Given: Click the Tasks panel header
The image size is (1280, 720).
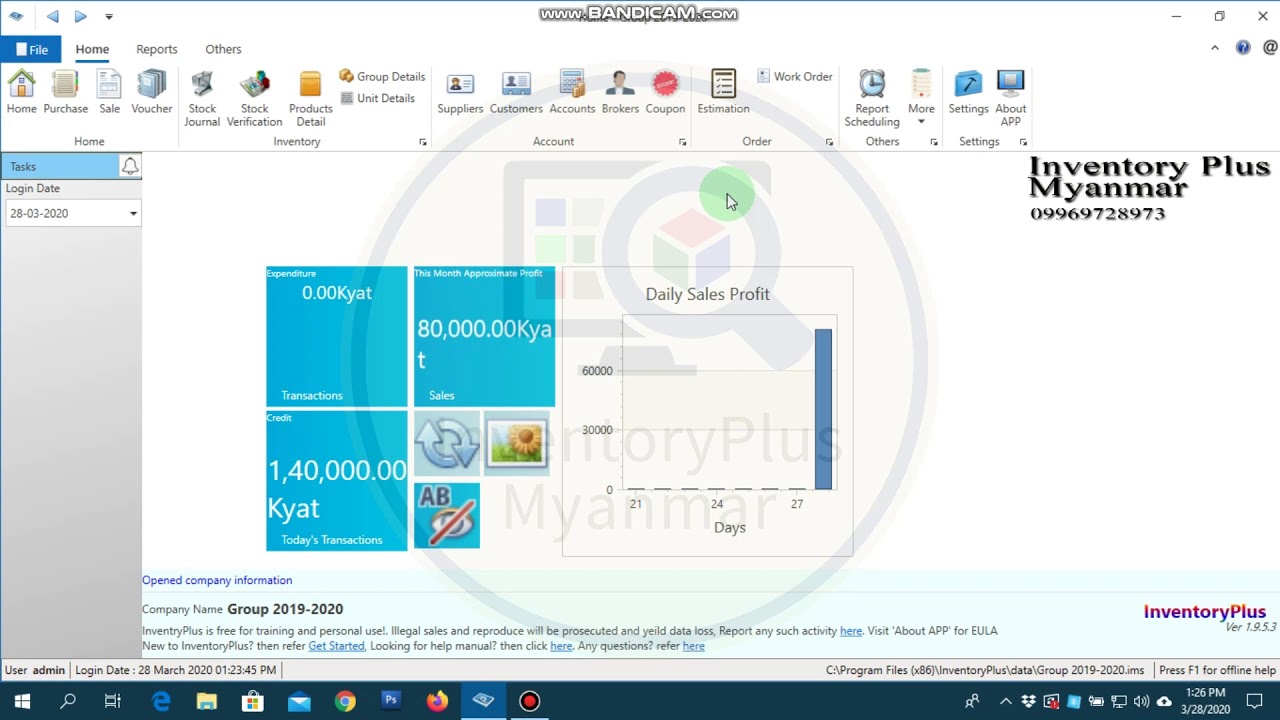Looking at the screenshot, I should [x=60, y=166].
